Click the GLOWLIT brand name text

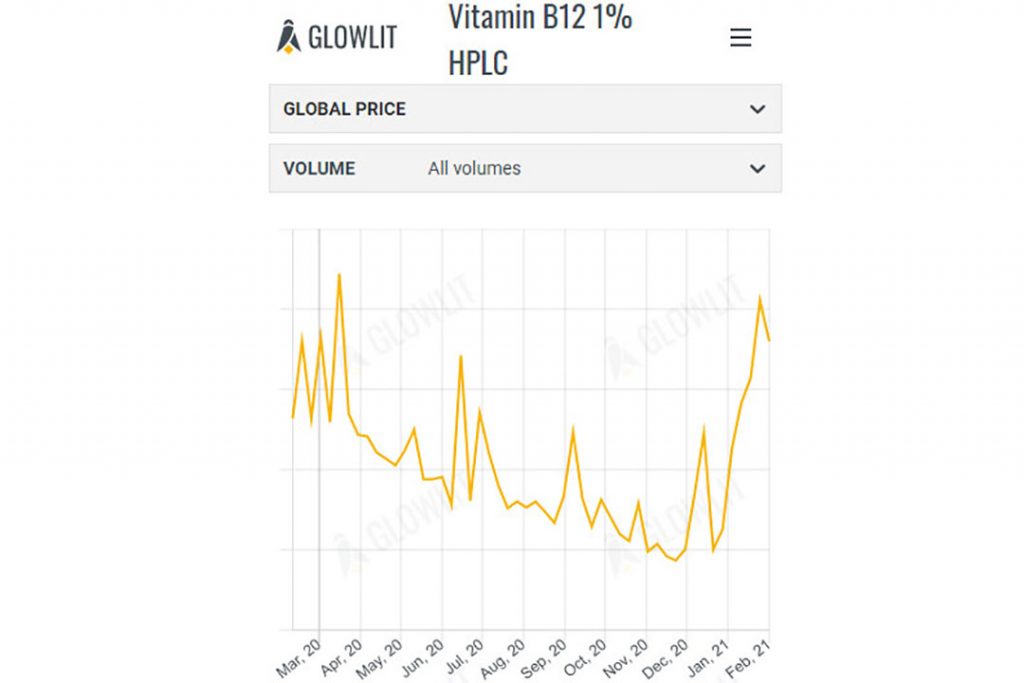(x=352, y=38)
